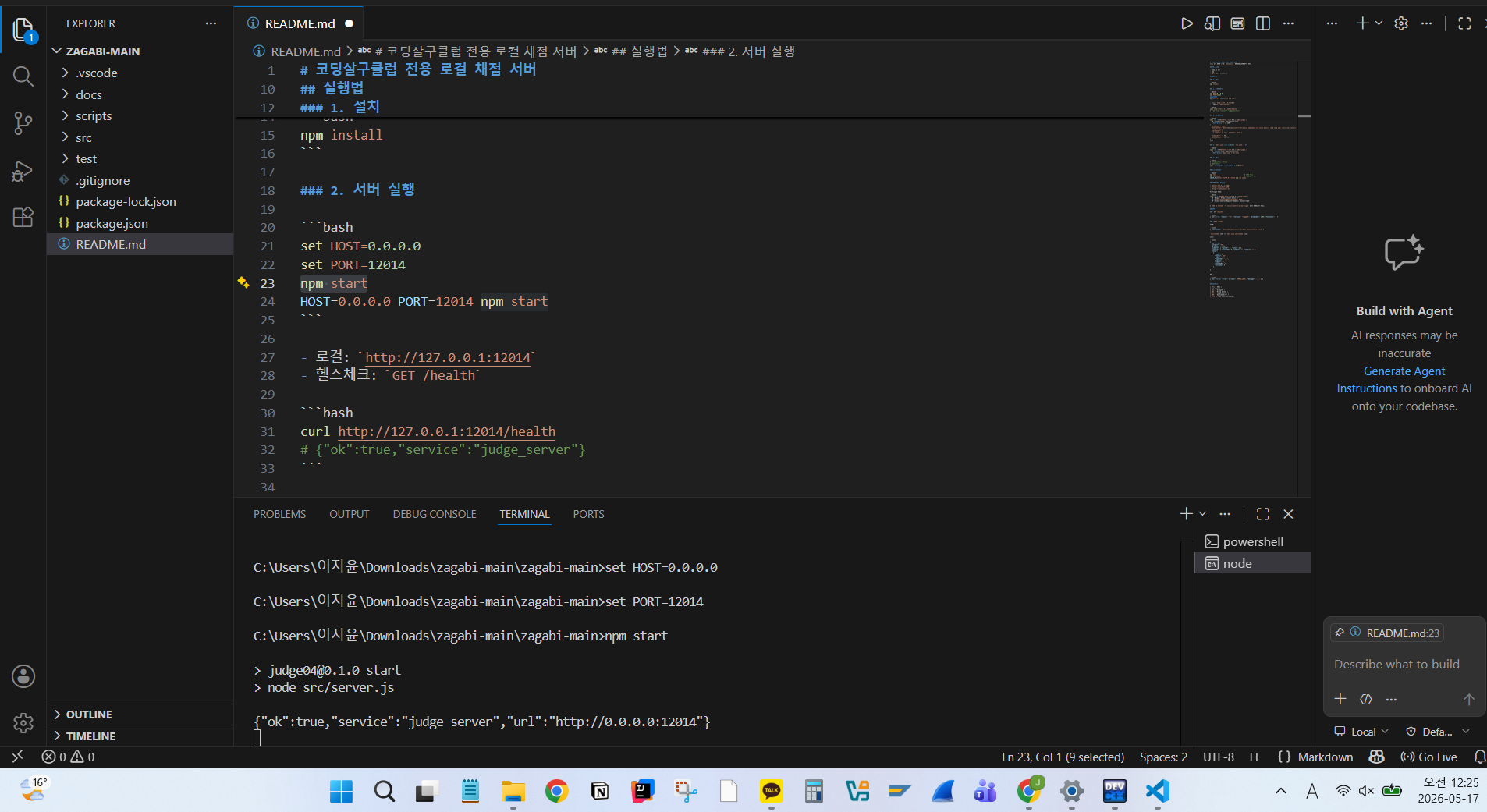Select the README.md editor tab
Viewport: 1487px width, 812px height.
(300, 23)
